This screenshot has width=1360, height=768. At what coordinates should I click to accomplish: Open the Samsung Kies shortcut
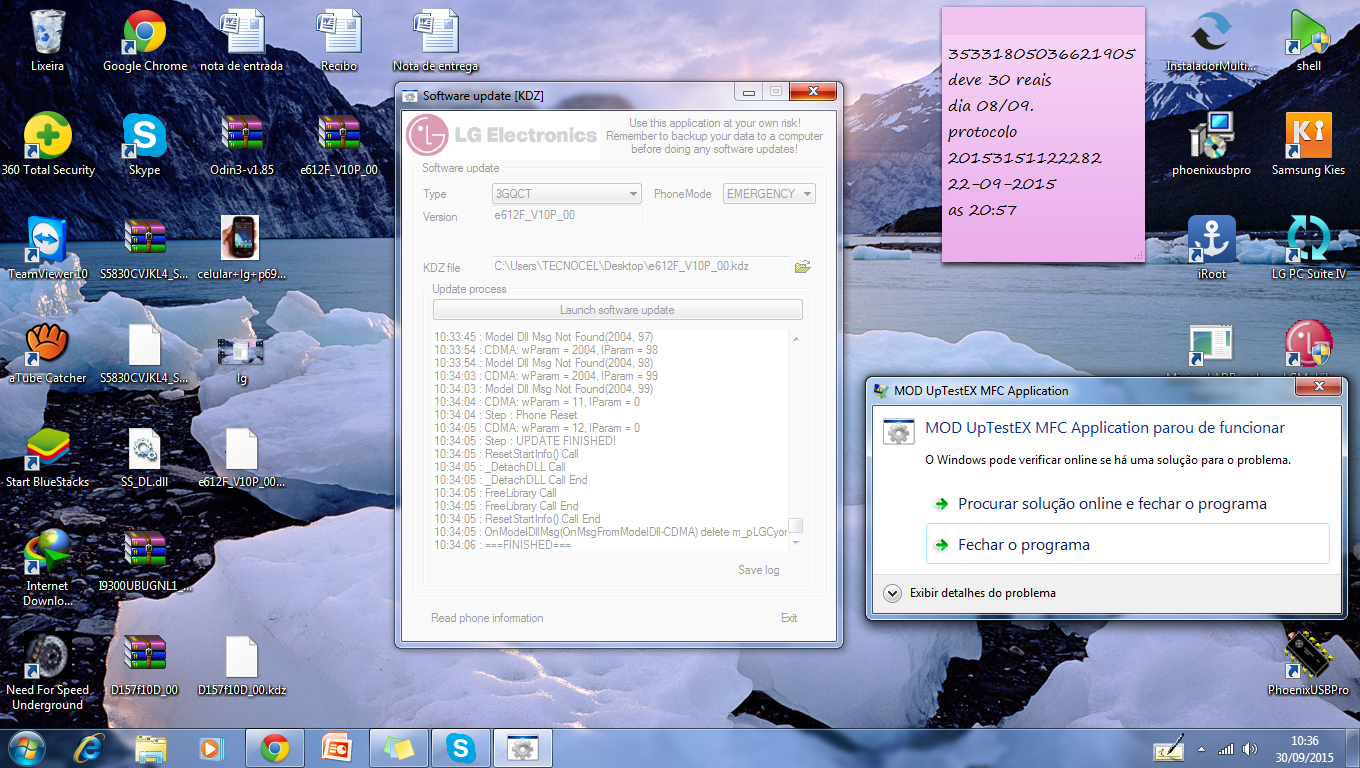click(x=1309, y=144)
